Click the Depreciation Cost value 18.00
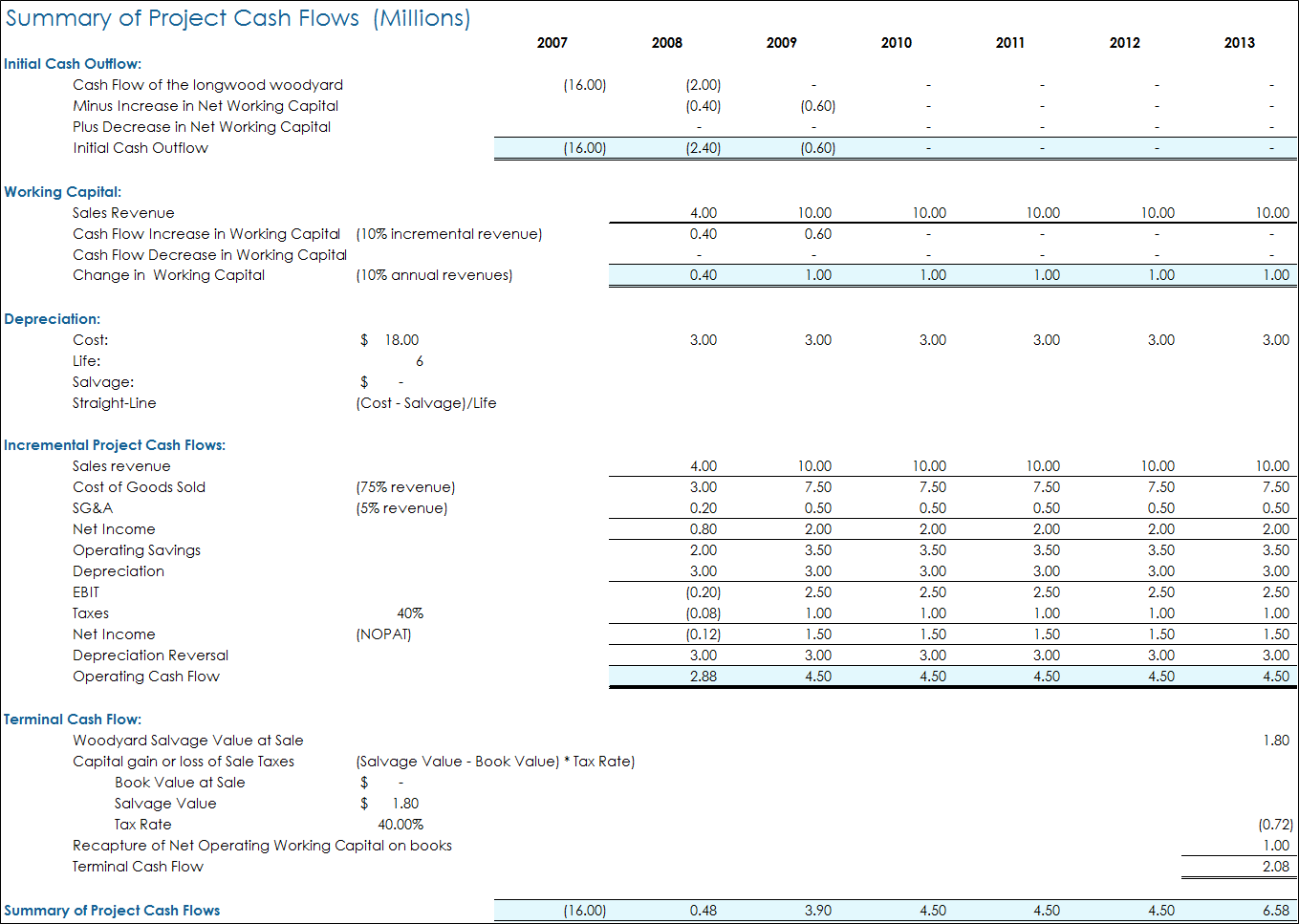The height and width of the screenshot is (924, 1299). coord(401,340)
